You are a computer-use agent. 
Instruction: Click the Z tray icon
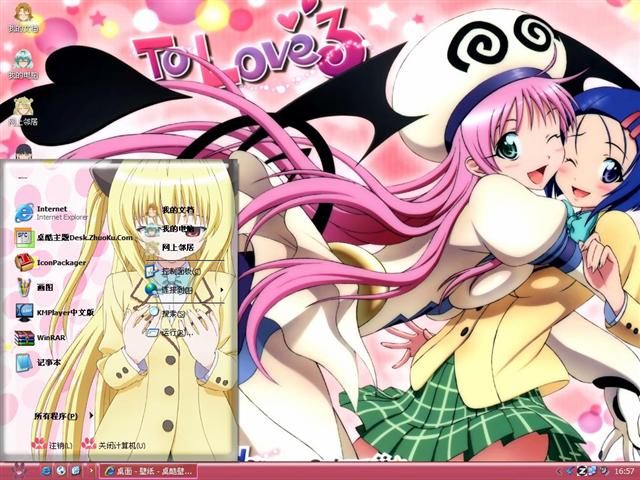[x=582, y=471]
